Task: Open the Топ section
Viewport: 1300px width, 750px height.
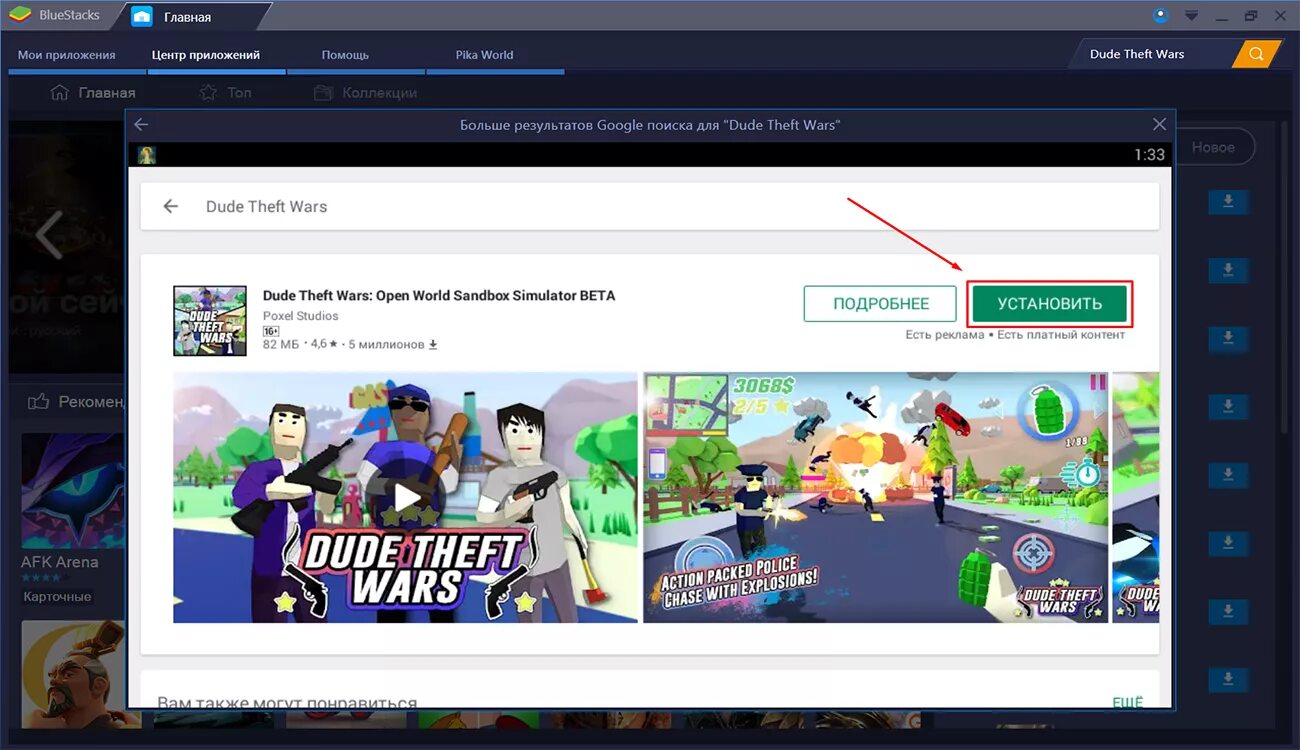Action: pos(225,92)
